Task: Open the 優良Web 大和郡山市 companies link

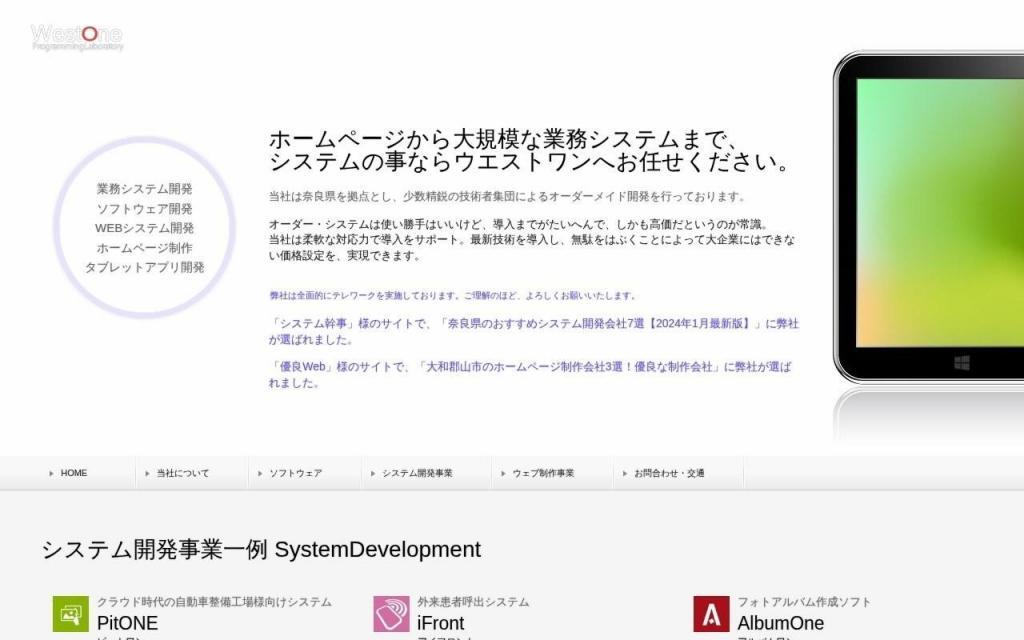Action: (x=530, y=374)
